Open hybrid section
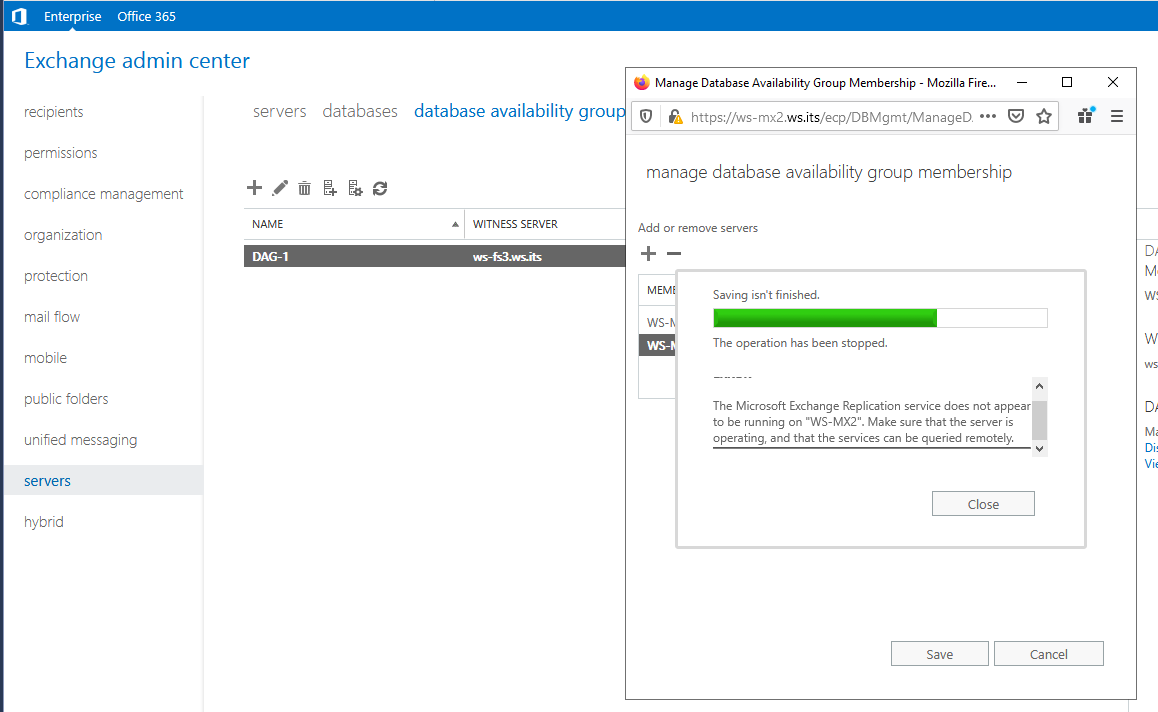Viewport: 1158px width, 712px height. click(x=44, y=521)
